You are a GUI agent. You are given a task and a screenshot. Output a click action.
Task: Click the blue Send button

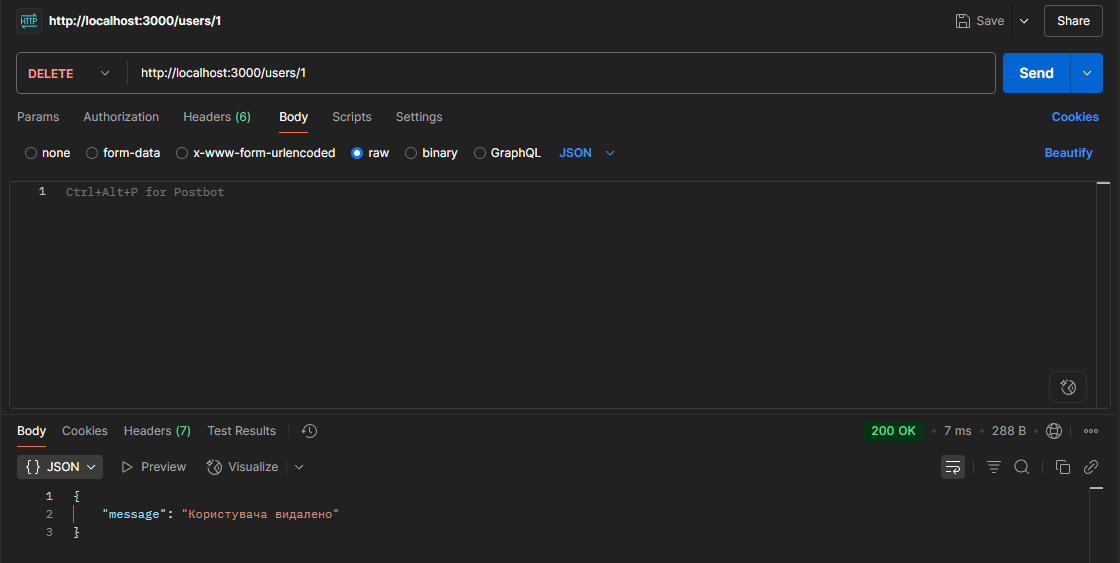coord(1036,73)
